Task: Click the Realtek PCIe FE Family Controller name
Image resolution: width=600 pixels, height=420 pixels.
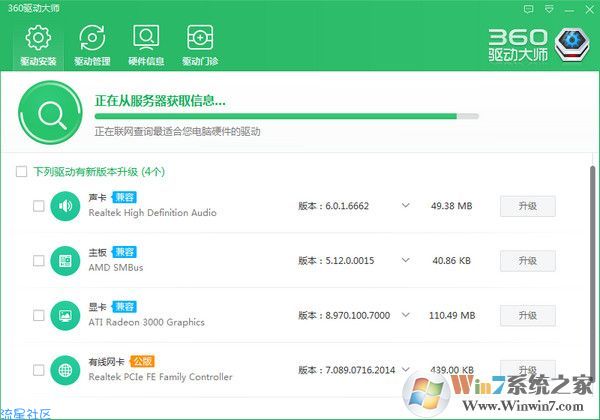Action: pyautogui.click(x=160, y=377)
